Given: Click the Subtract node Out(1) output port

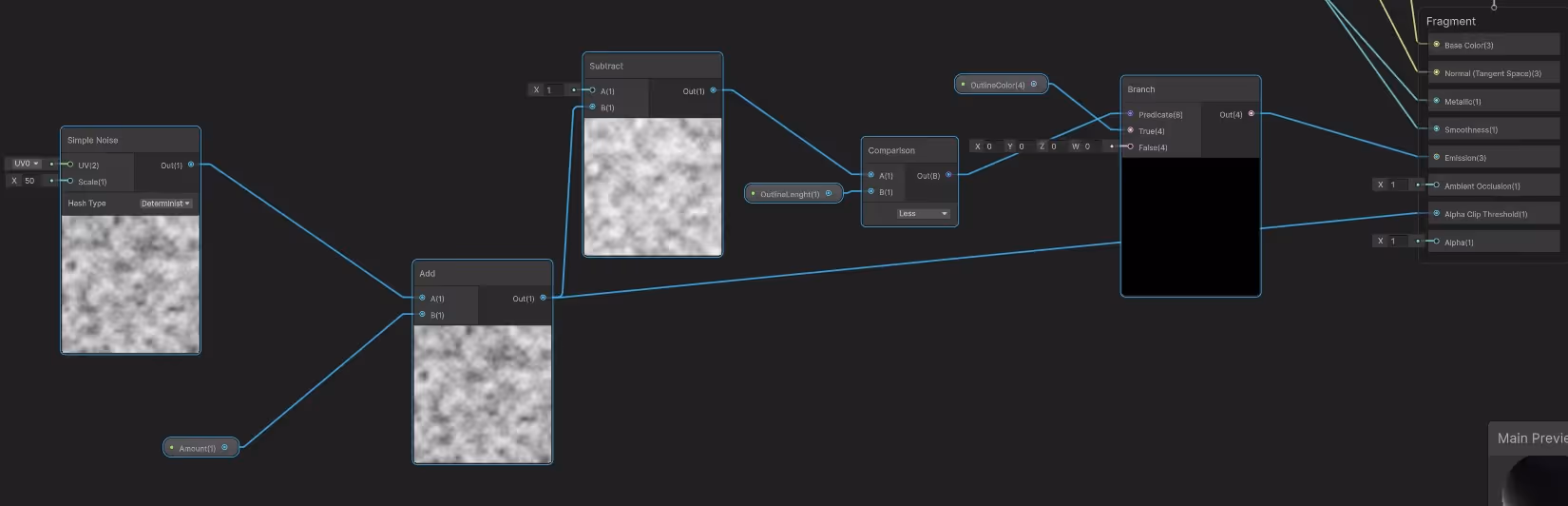Looking at the screenshot, I should [714, 90].
